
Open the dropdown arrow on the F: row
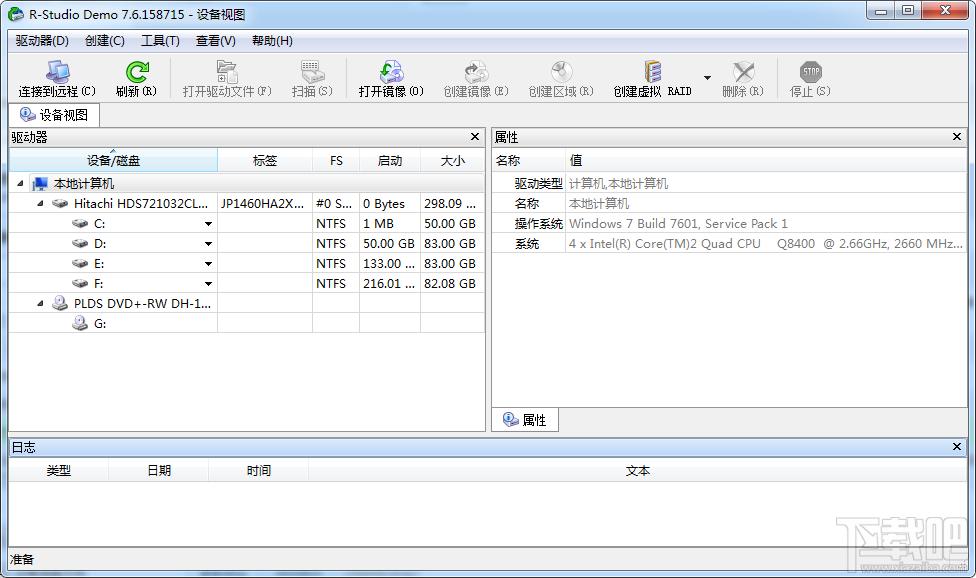[209, 284]
